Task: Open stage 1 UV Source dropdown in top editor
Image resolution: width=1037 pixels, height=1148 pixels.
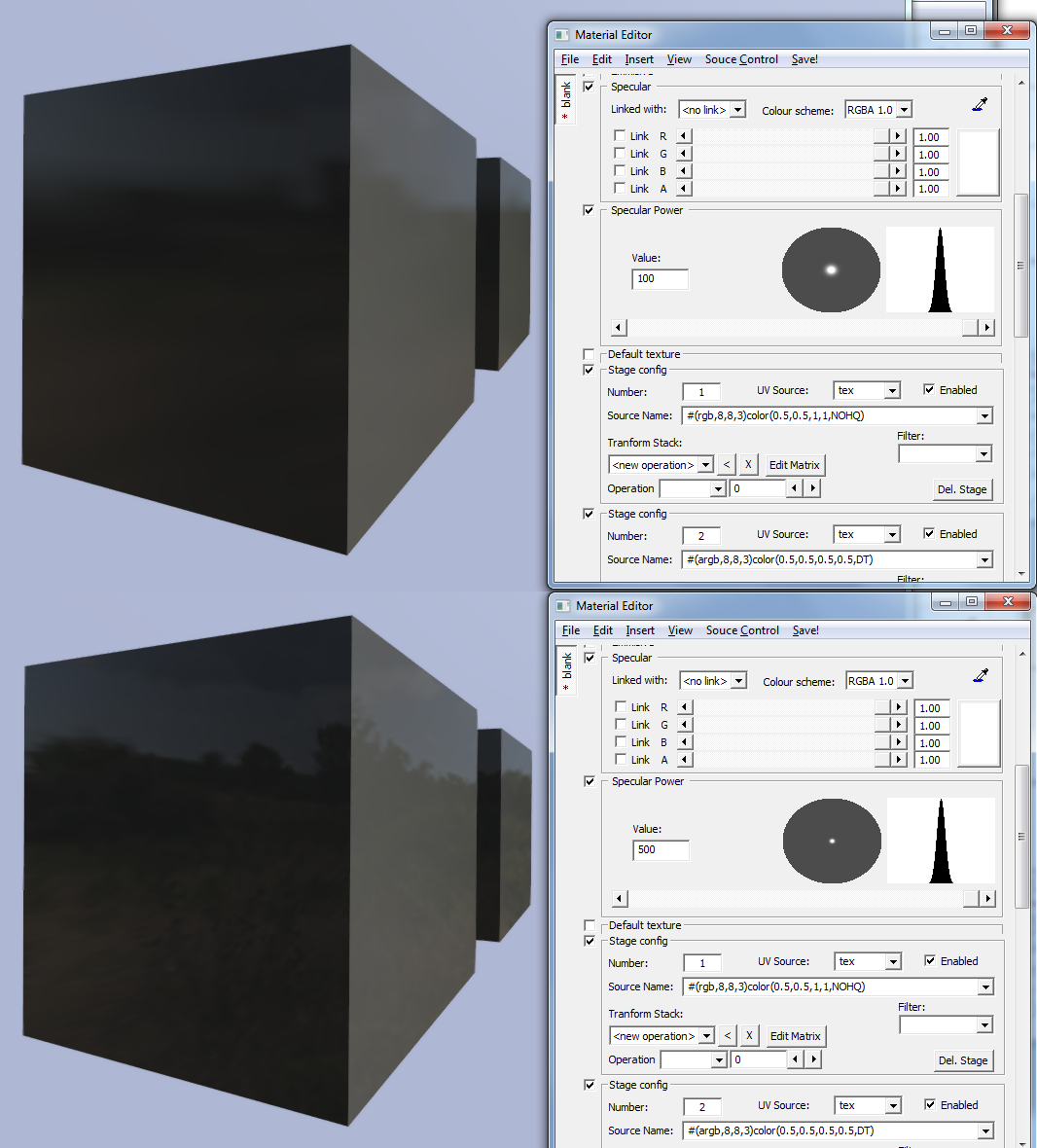Action: 891,391
